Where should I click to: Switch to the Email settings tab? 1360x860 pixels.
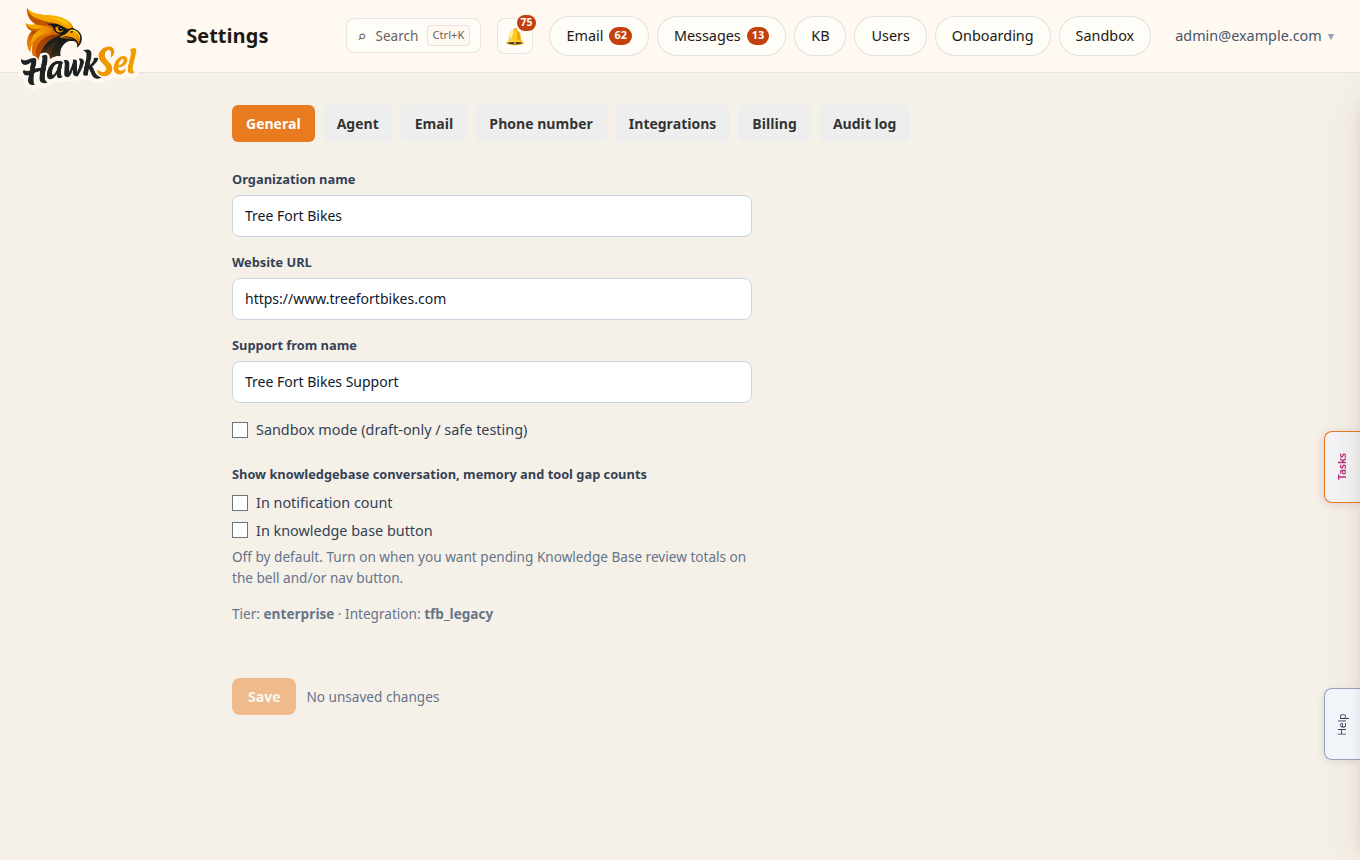(434, 124)
